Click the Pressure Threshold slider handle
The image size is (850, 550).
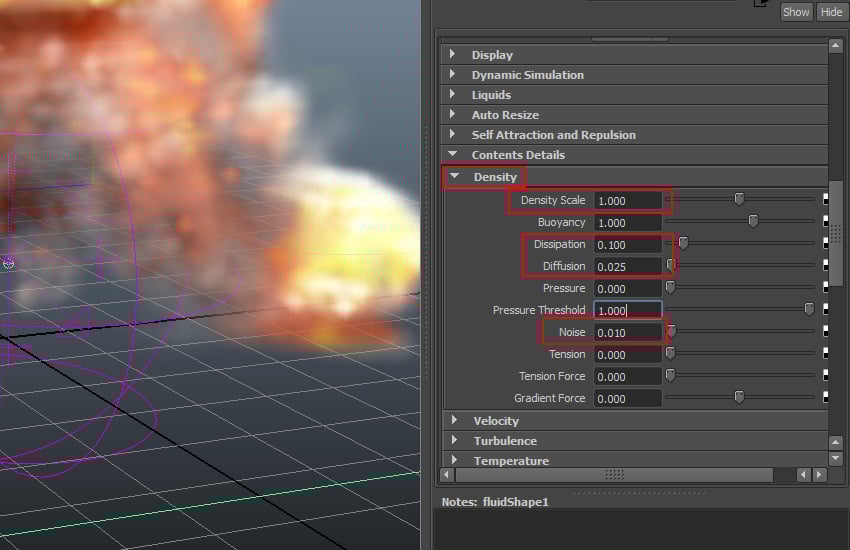pos(809,309)
